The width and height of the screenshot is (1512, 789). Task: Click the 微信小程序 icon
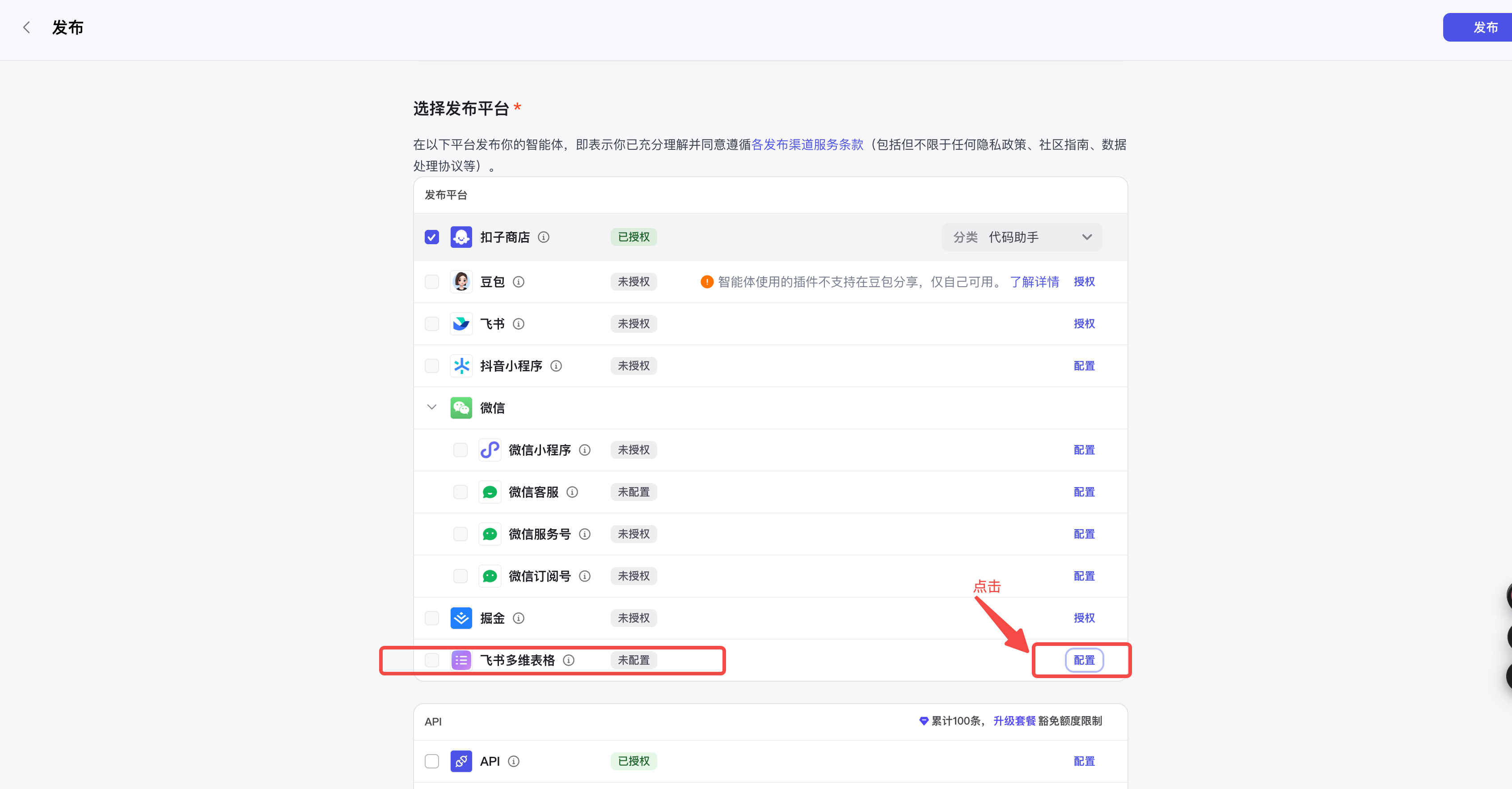(x=490, y=450)
